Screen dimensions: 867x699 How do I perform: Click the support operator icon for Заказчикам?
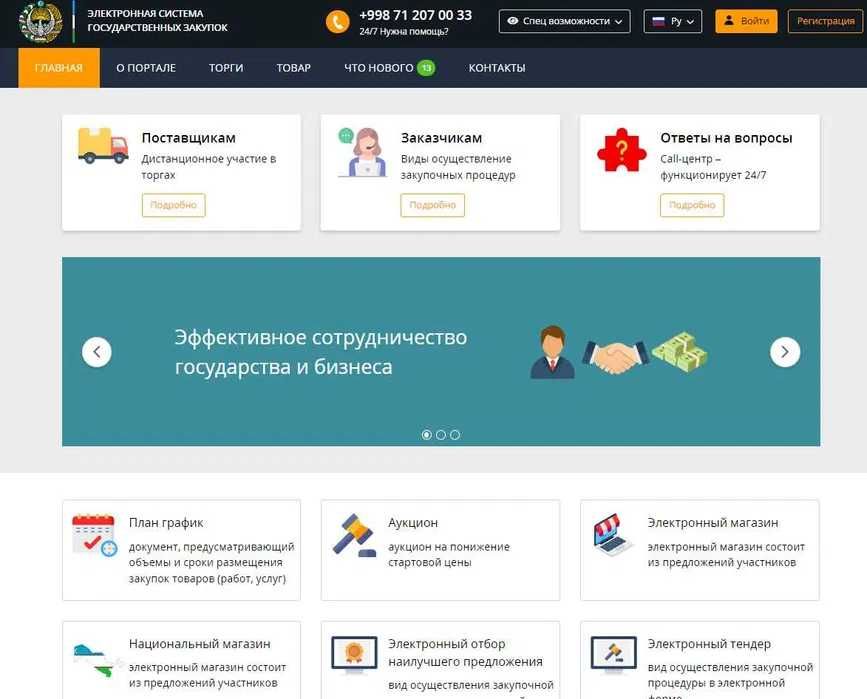tap(362, 152)
